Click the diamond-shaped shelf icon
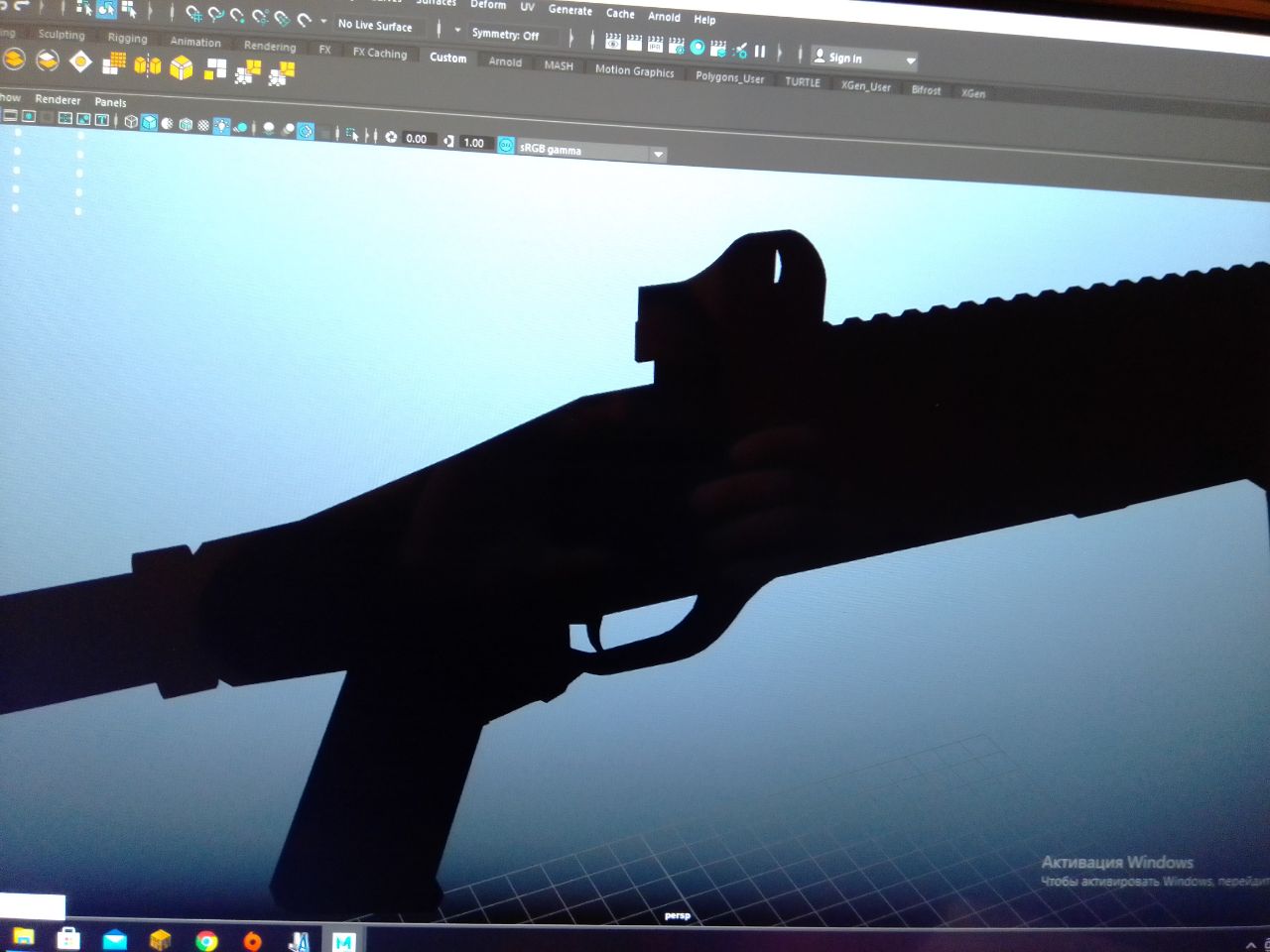Screen dimensions: 1270x952 pyautogui.click(x=80, y=61)
